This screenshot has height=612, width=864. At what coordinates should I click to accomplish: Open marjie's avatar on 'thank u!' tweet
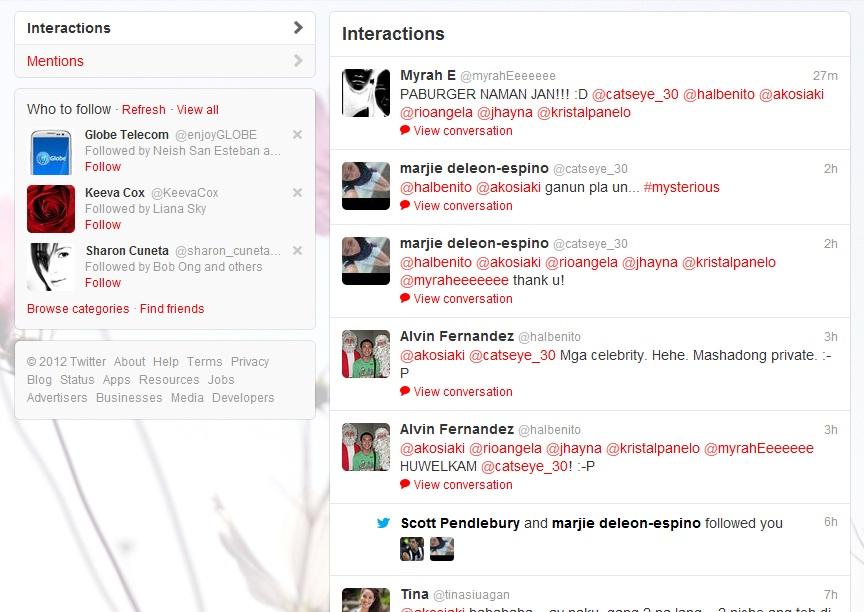click(x=366, y=261)
